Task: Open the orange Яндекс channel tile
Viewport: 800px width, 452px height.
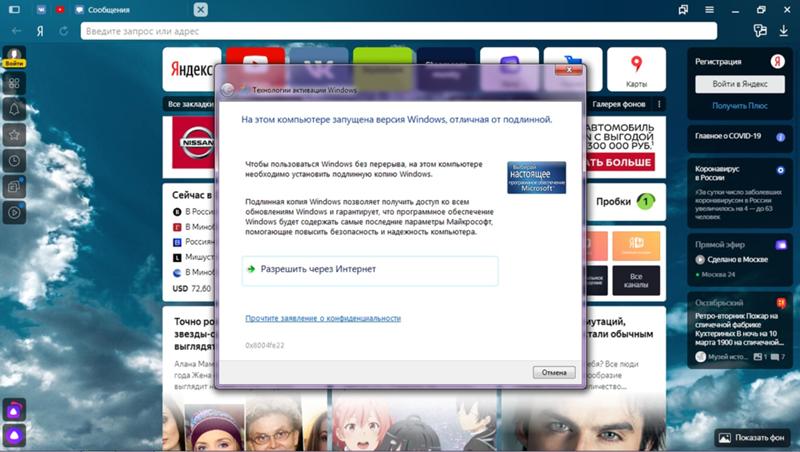Action: (636, 245)
